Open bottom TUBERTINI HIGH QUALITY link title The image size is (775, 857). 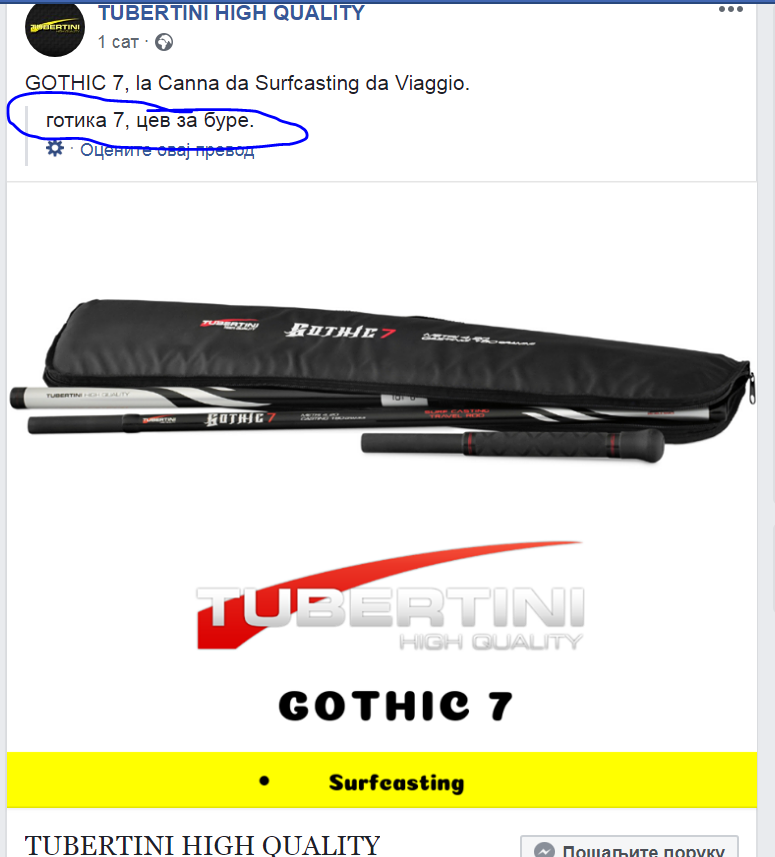click(x=202, y=845)
